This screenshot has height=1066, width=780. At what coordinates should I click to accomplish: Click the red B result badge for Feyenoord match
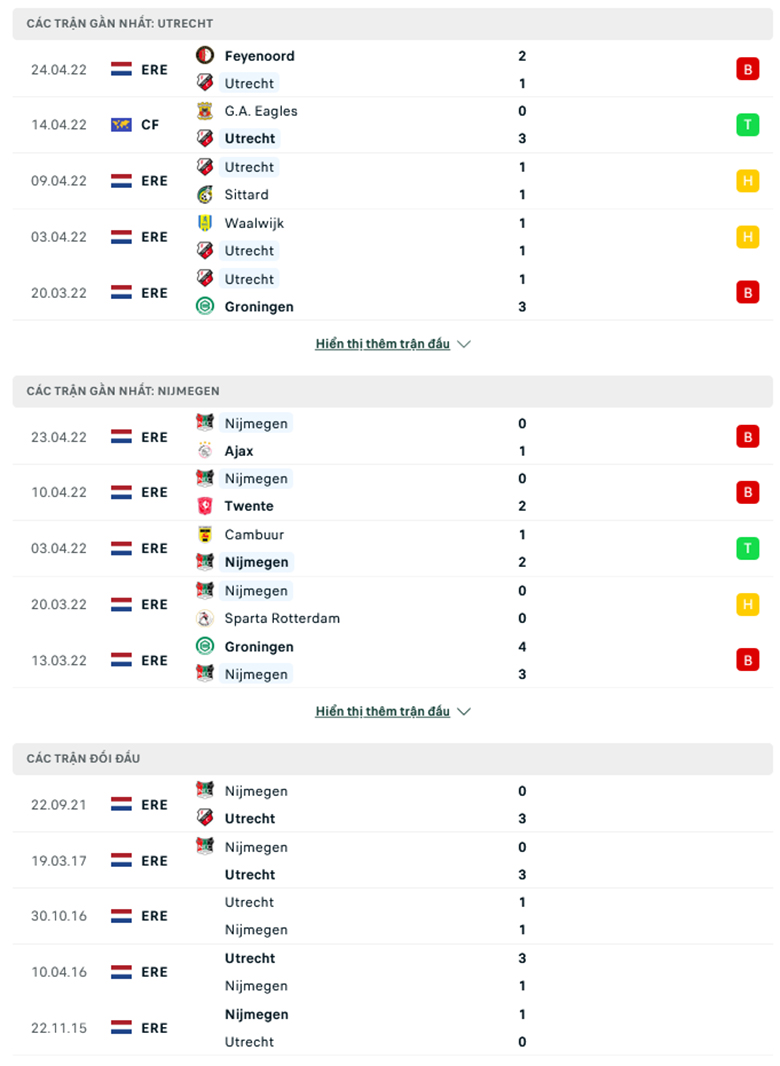point(747,69)
